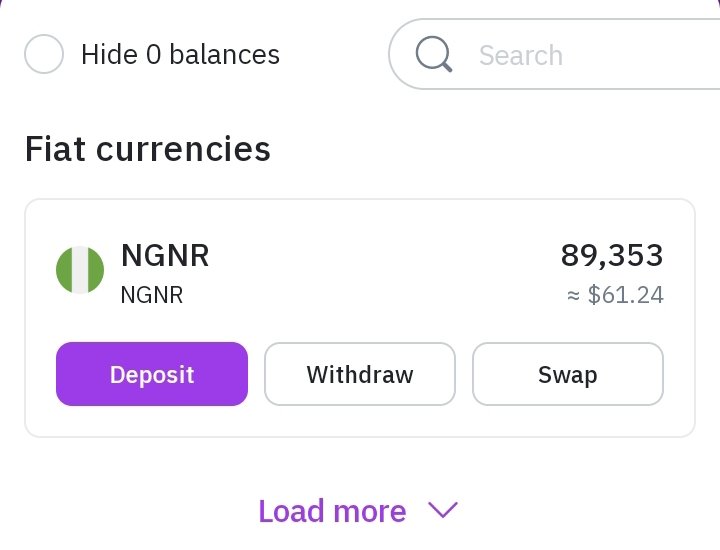
Task: Click the ≈ $61.24 dollar value
Action: click(615, 295)
